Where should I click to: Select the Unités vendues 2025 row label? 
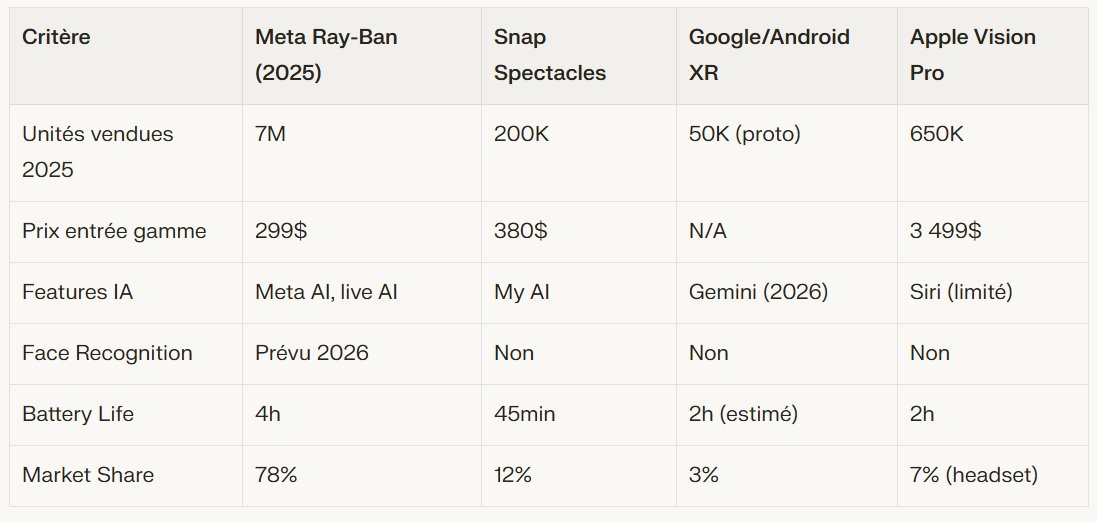click(97, 152)
